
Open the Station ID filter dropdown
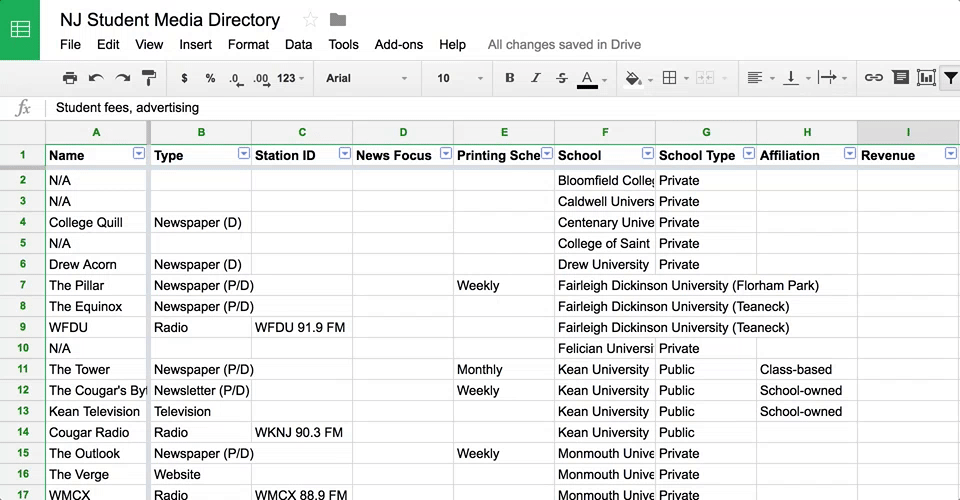[345, 154]
